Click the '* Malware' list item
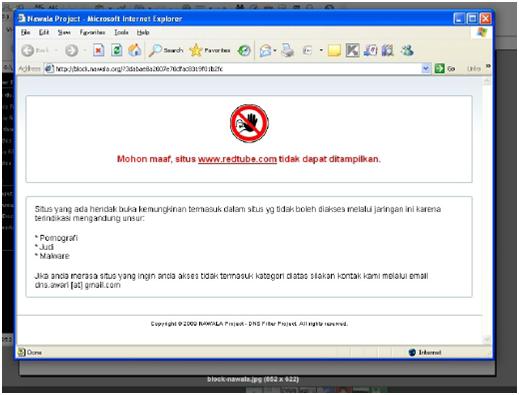This screenshot has width=519, height=395. [52, 256]
